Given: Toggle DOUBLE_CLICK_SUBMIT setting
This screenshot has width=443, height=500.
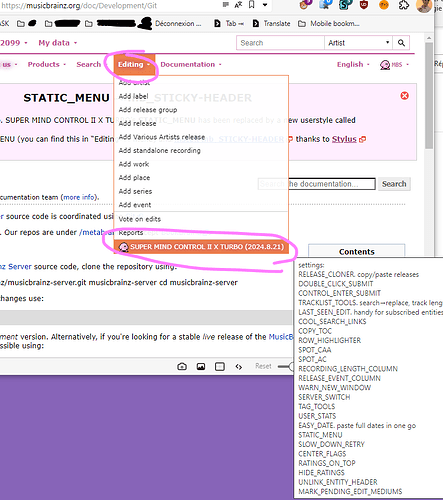Looking at the screenshot, I should [x=335, y=284].
